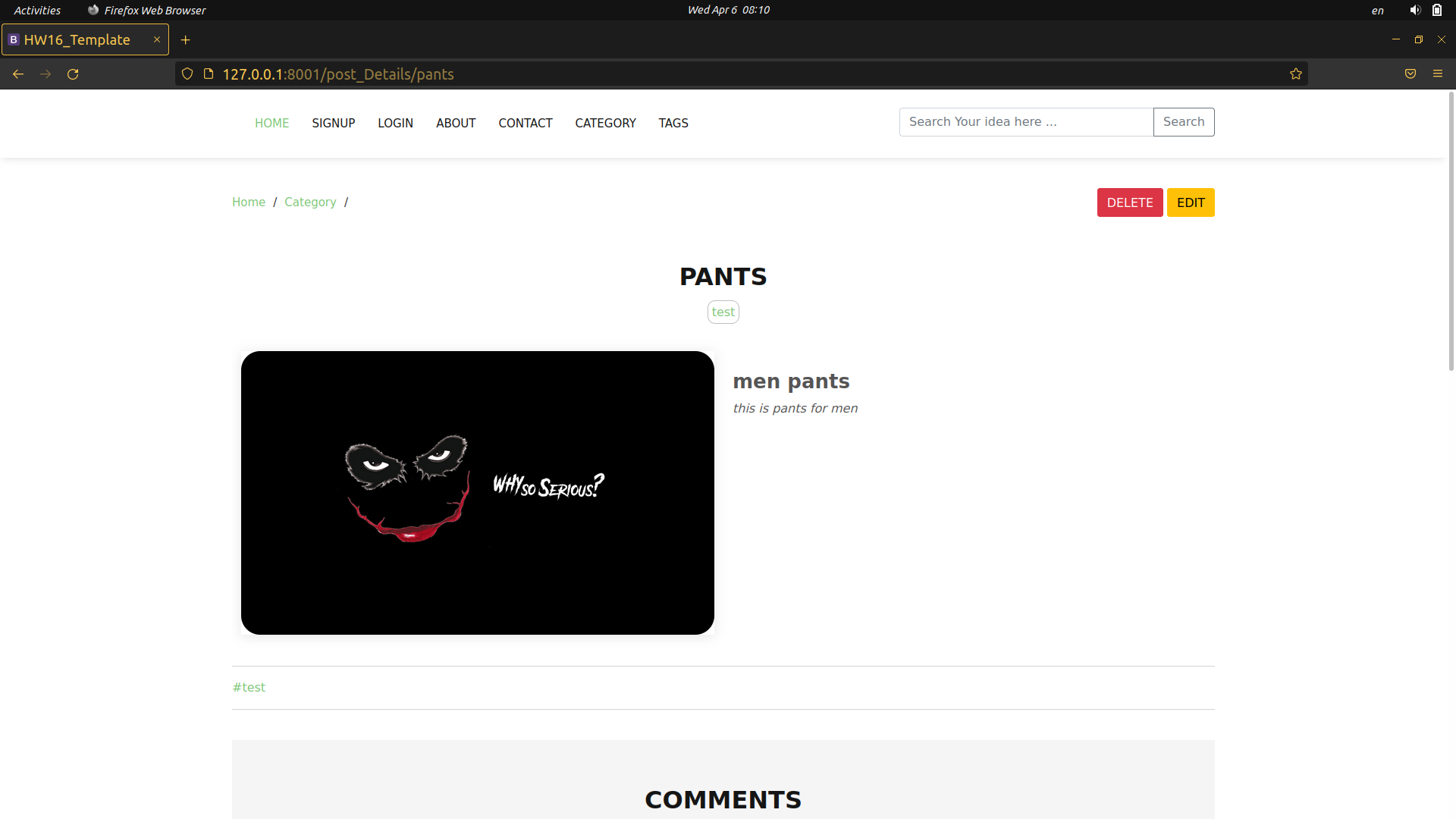Focus the Search Your idea here field

coord(1026,122)
